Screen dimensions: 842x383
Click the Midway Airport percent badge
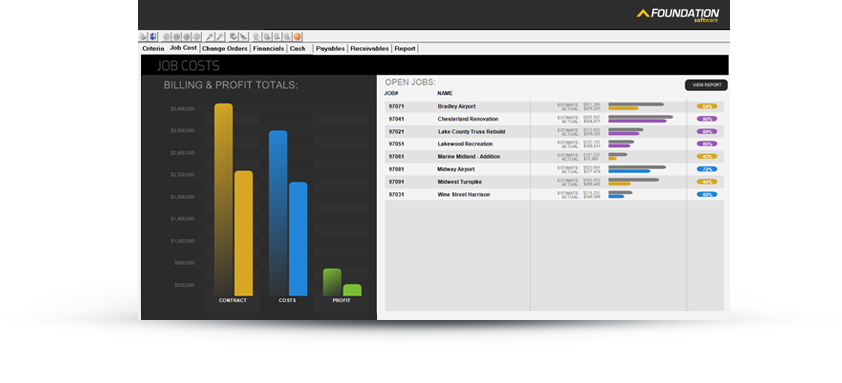[707, 169]
